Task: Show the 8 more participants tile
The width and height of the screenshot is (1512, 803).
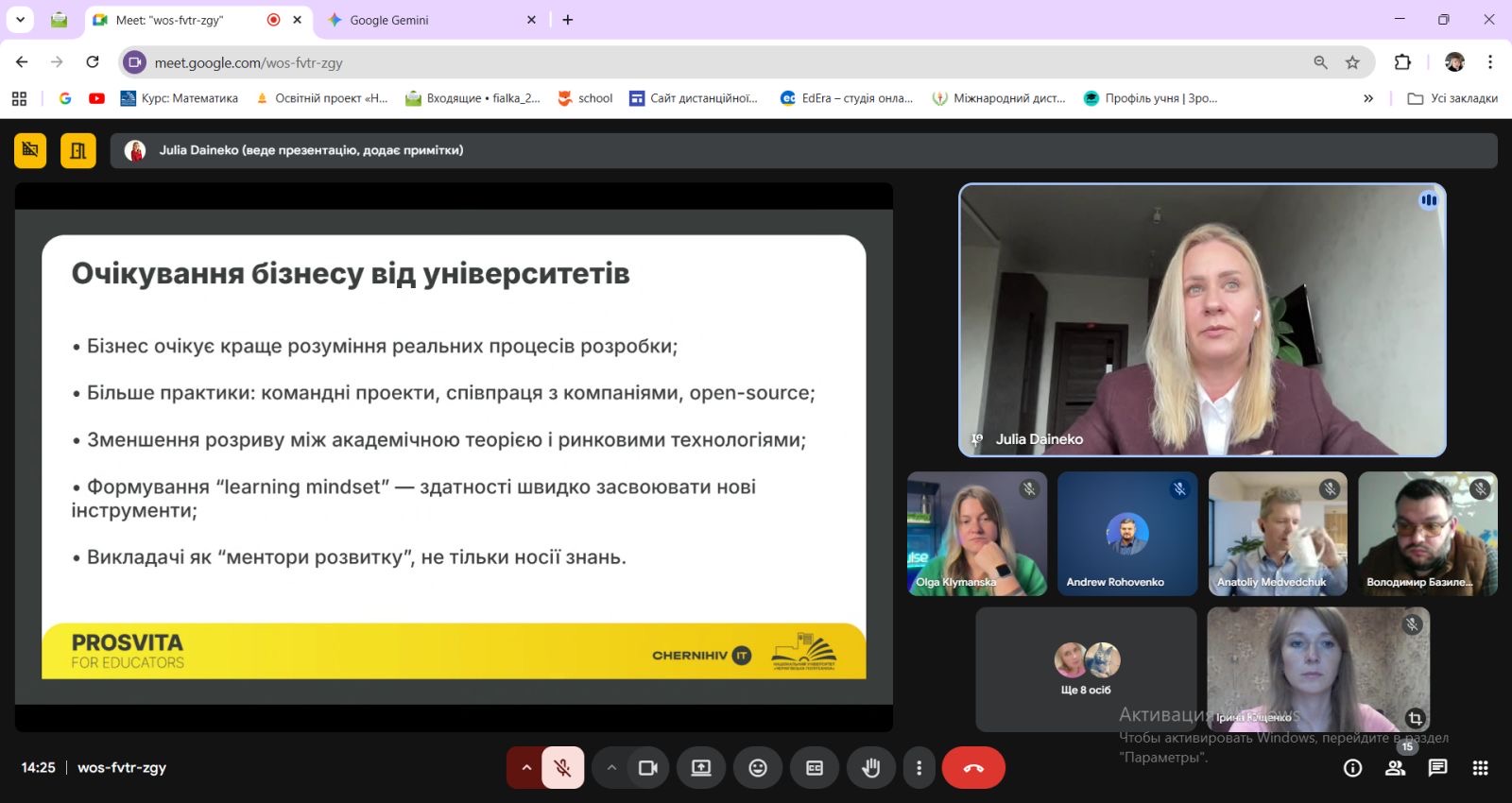Action: pyautogui.click(x=1086, y=669)
